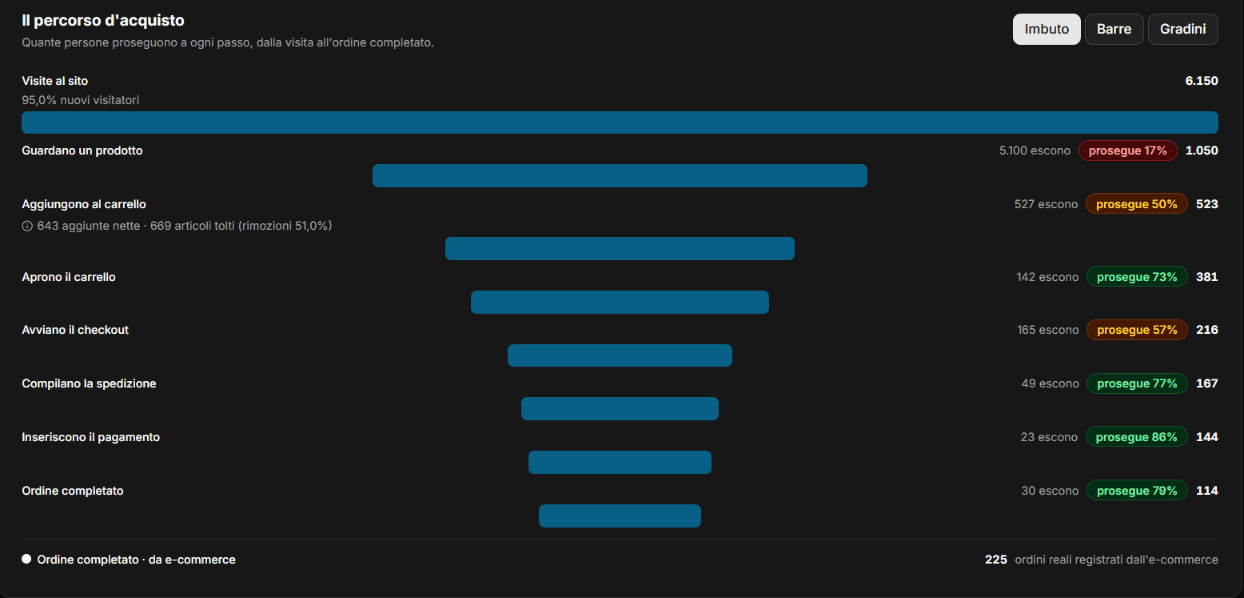Click the 6.150 visits total

1201,80
